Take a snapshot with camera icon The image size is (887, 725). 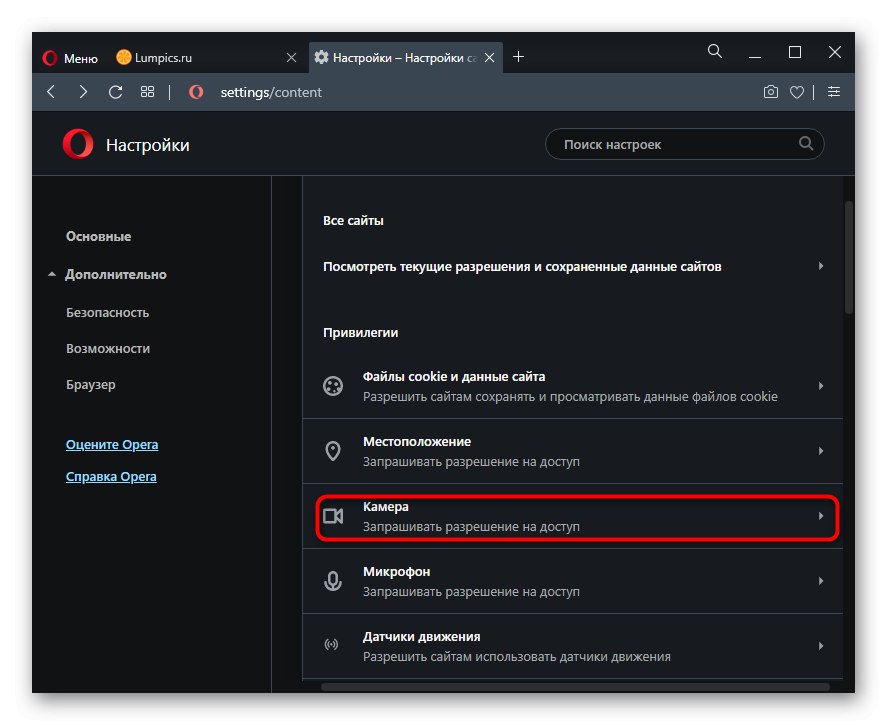coord(770,92)
